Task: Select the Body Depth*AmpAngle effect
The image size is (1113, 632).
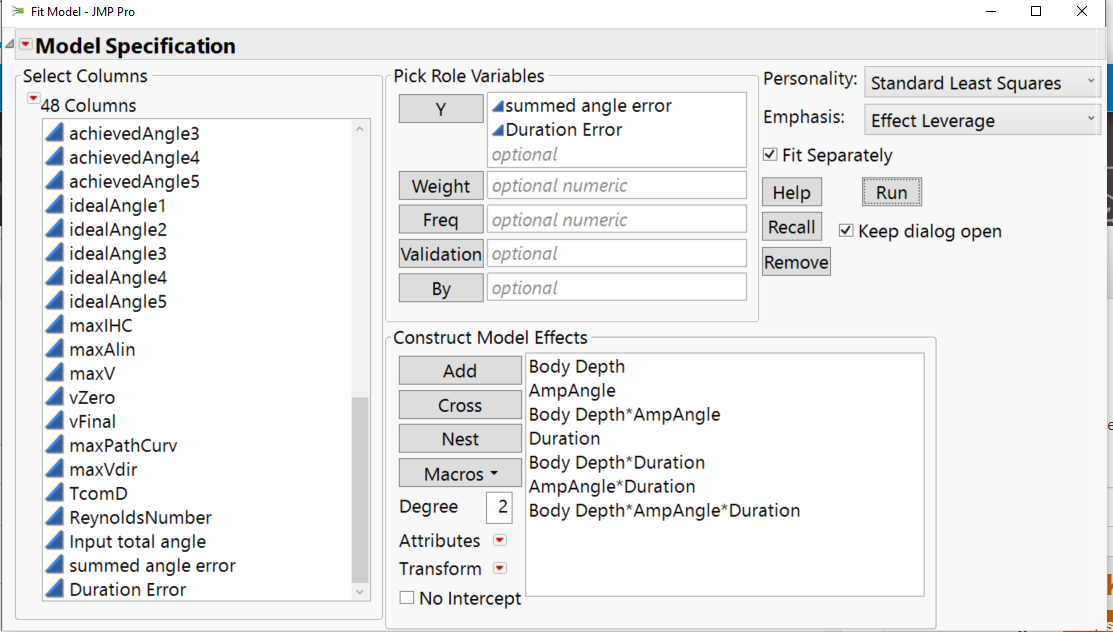Action: (x=624, y=414)
